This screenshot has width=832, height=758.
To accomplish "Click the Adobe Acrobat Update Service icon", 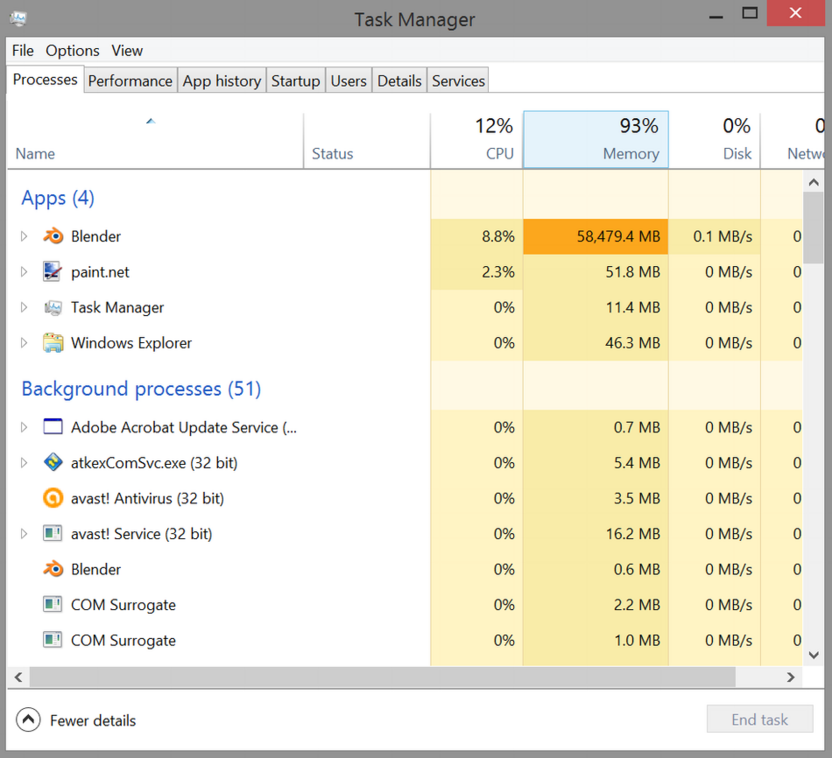I will [53, 427].
